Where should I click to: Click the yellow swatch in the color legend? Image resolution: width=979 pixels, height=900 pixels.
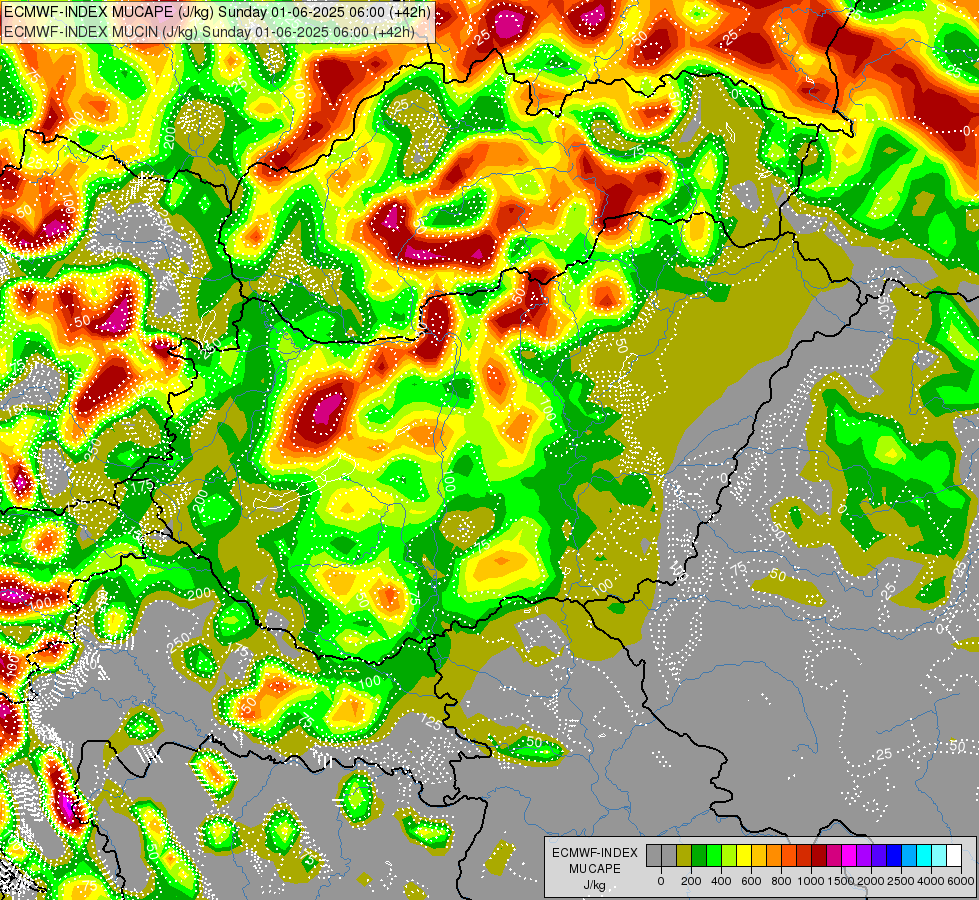[744, 856]
